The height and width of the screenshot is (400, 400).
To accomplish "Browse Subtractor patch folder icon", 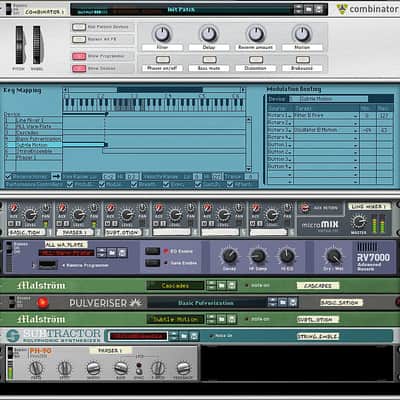I will point(184,336).
